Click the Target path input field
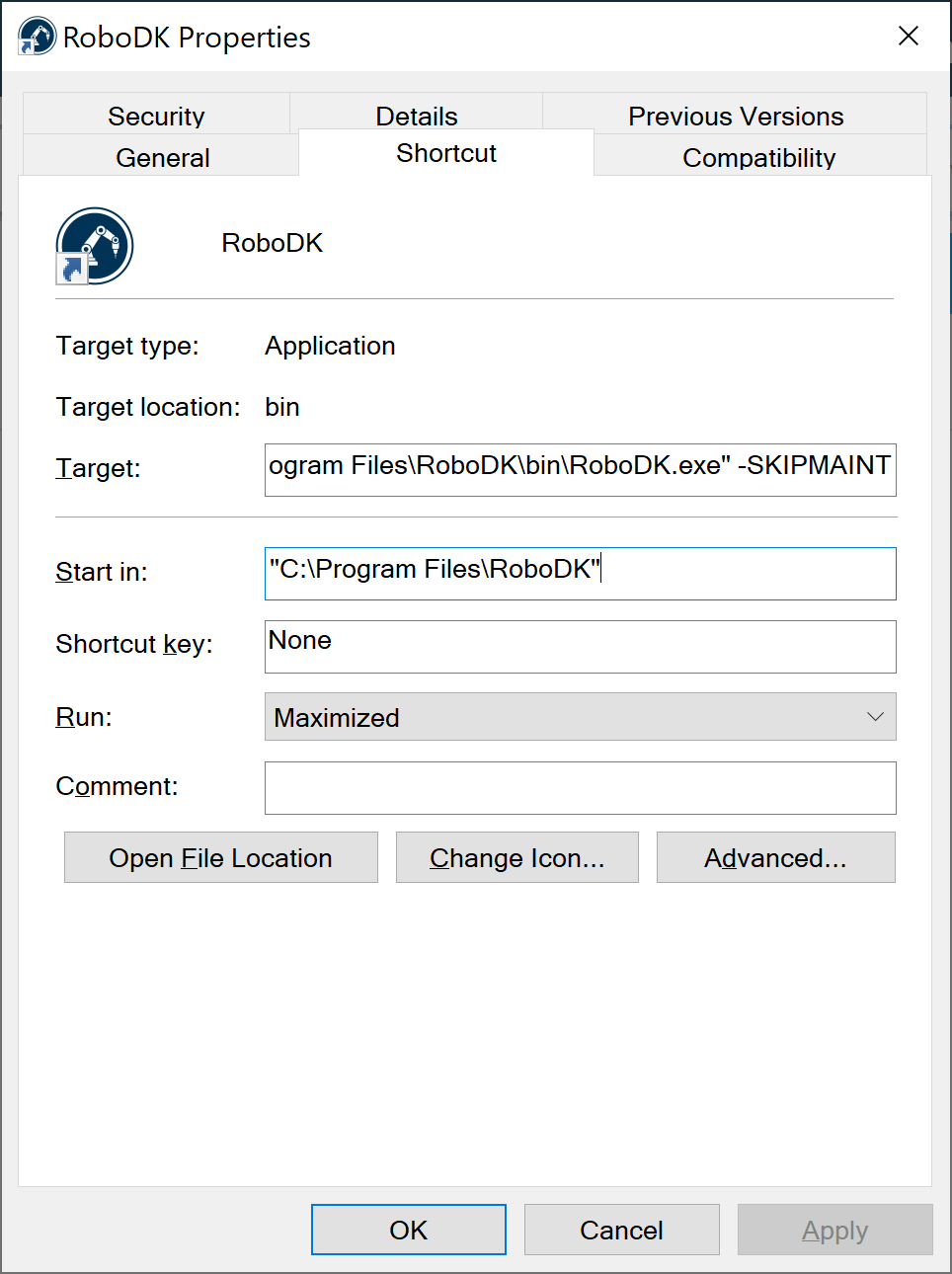This screenshot has width=952, height=1274. point(581,470)
